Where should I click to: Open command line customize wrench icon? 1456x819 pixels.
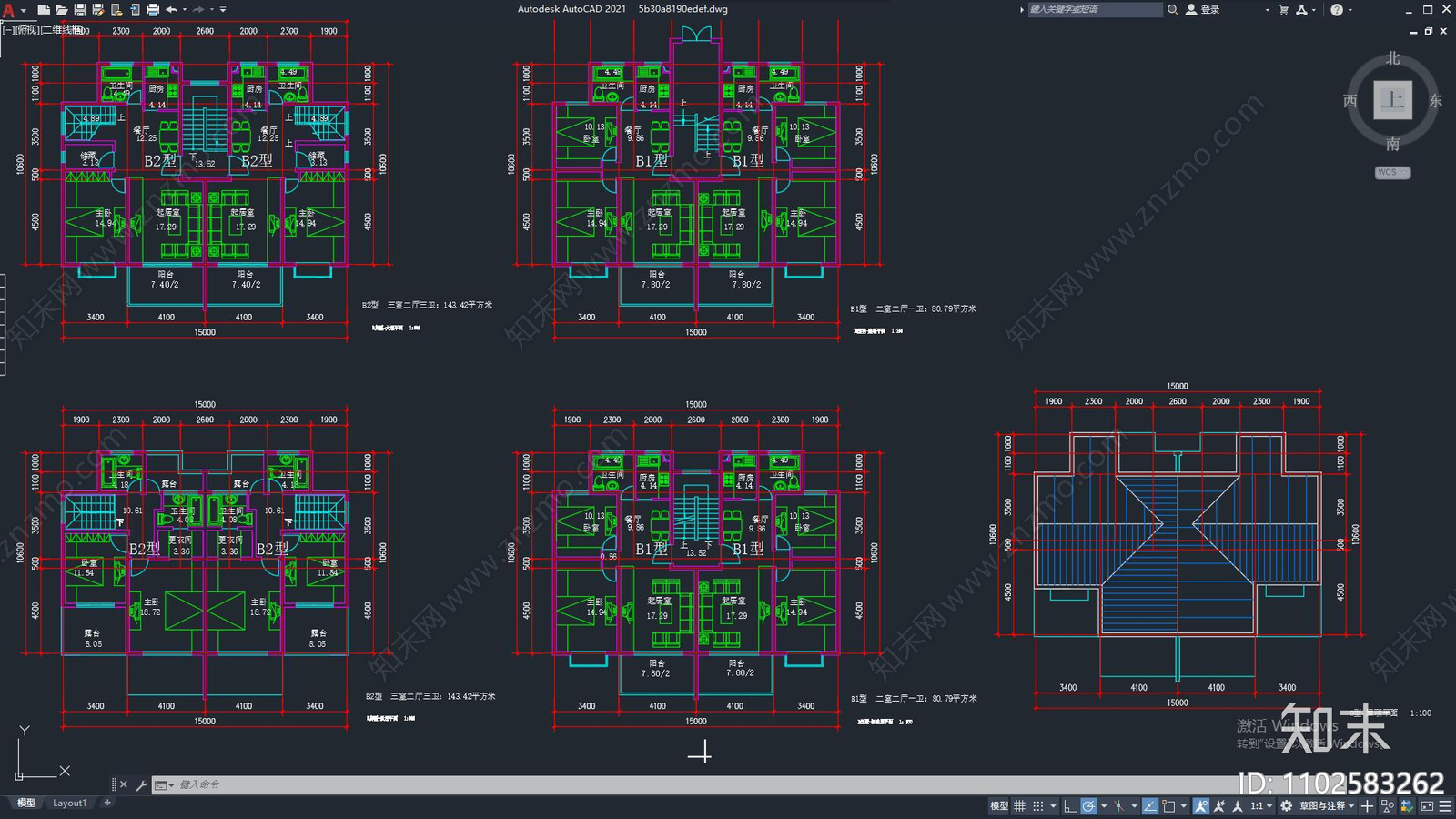tap(141, 784)
